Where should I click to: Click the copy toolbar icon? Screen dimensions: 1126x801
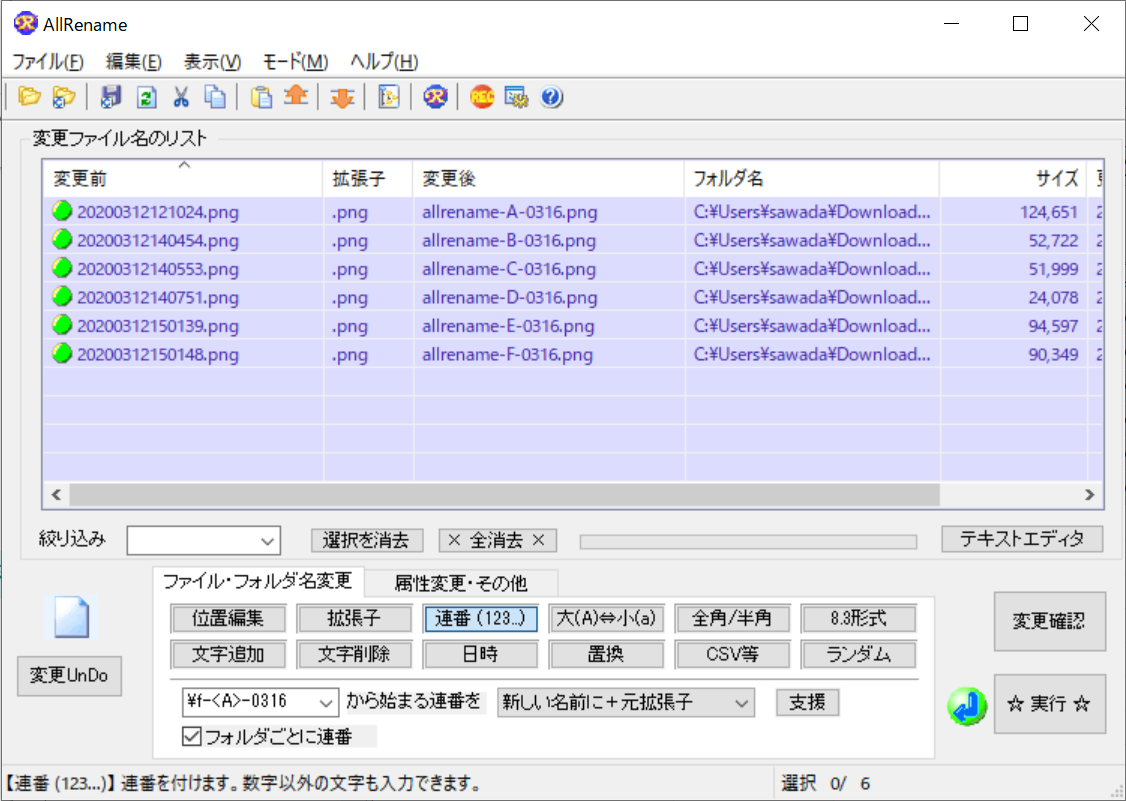pos(215,97)
